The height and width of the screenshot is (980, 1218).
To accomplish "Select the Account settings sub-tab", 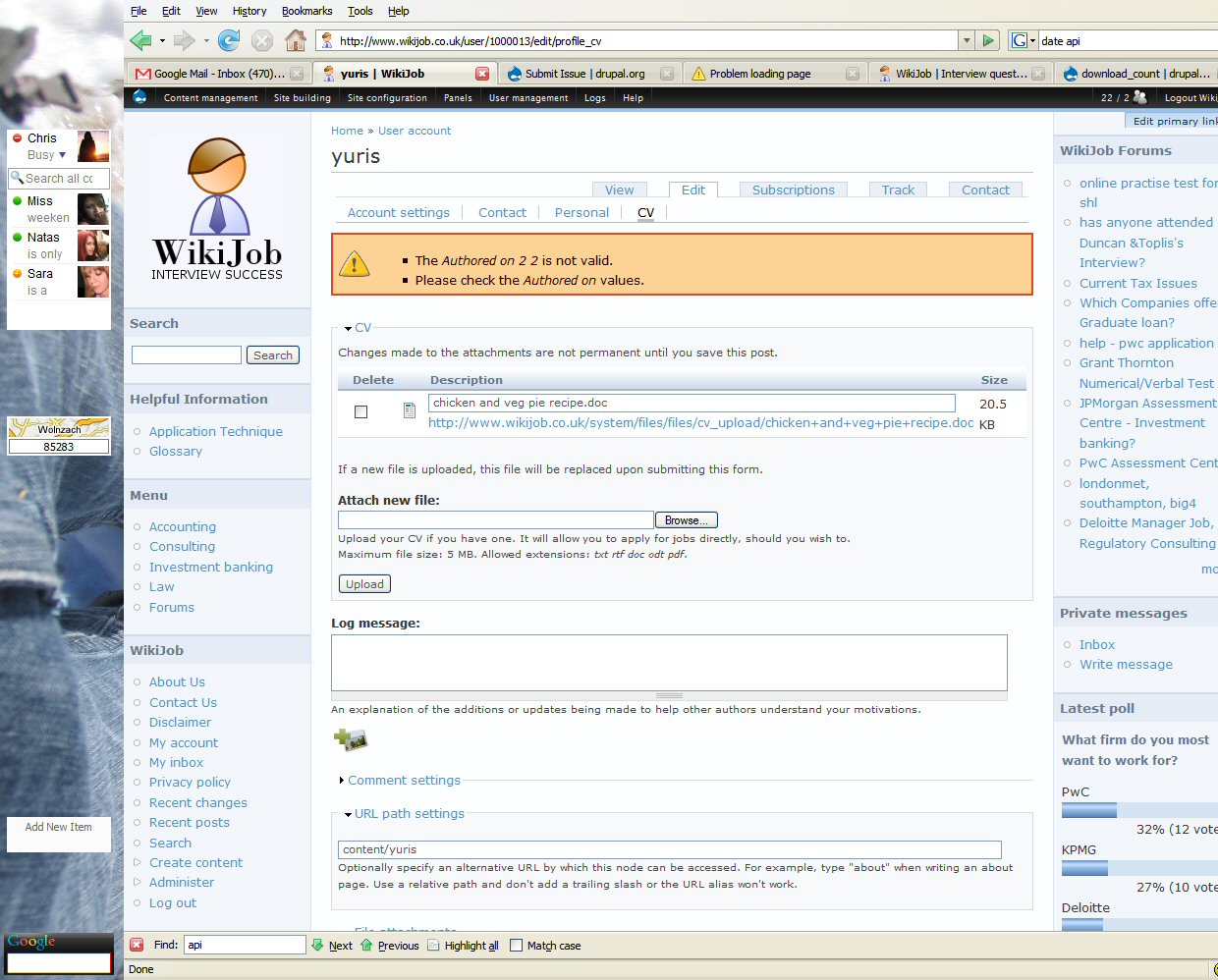I will pos(398,212).
